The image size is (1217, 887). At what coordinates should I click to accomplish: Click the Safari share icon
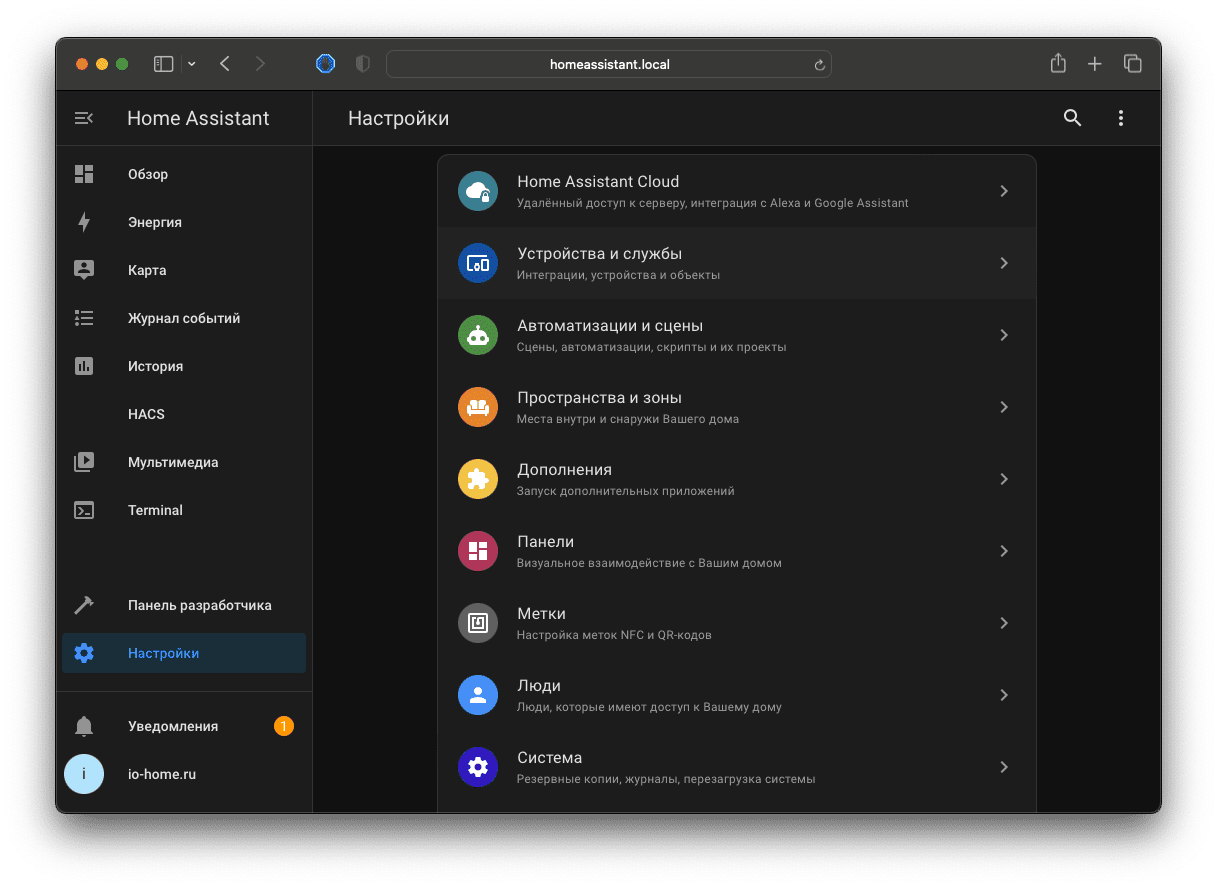coord(1058,63)
